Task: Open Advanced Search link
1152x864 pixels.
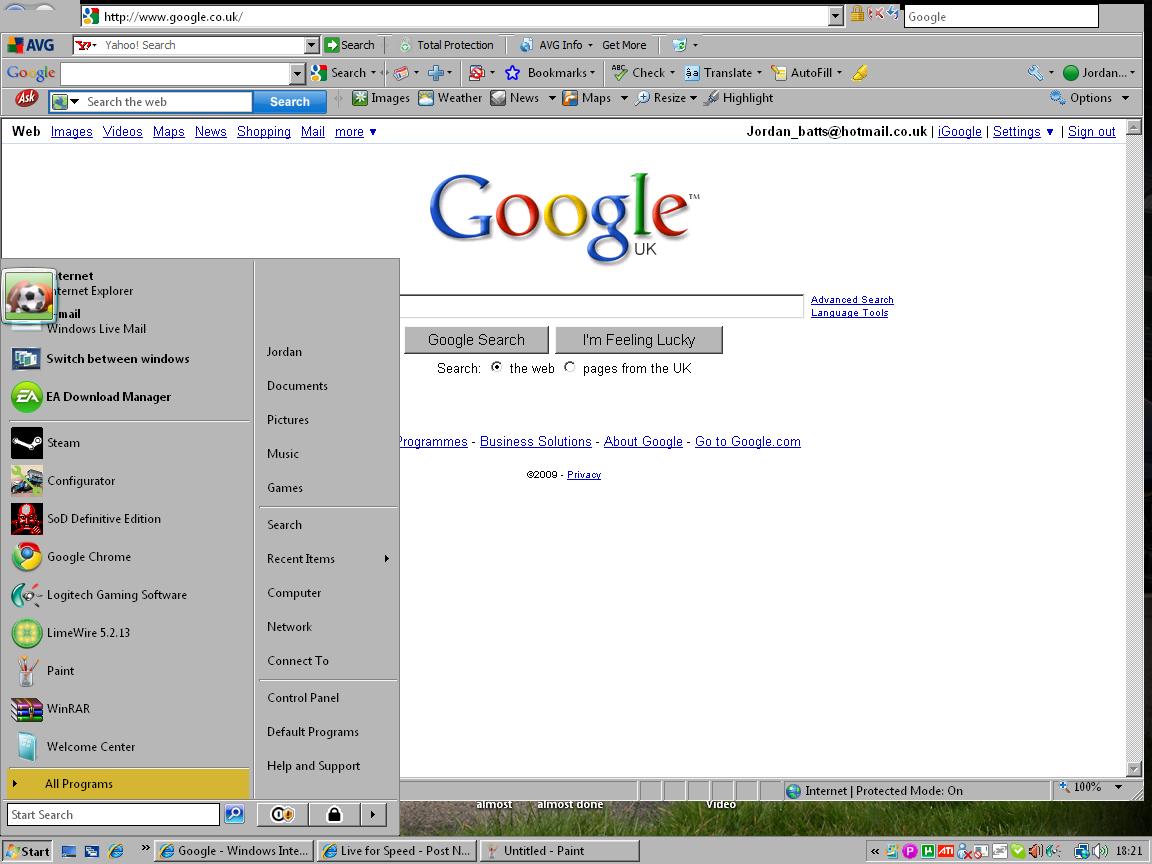Action: coord(852,300)
